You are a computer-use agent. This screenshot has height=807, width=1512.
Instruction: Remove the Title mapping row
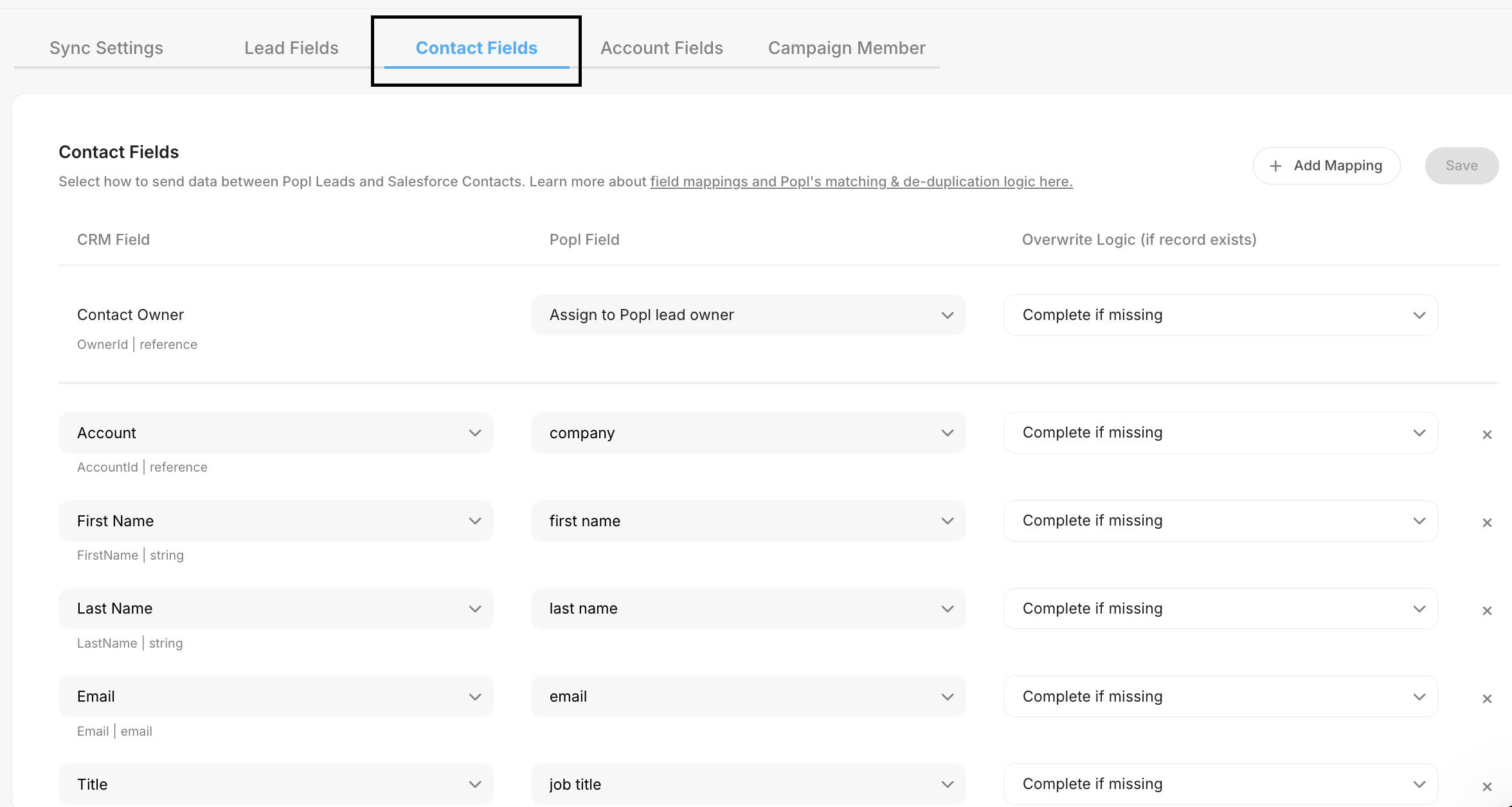click(1487, 787)
